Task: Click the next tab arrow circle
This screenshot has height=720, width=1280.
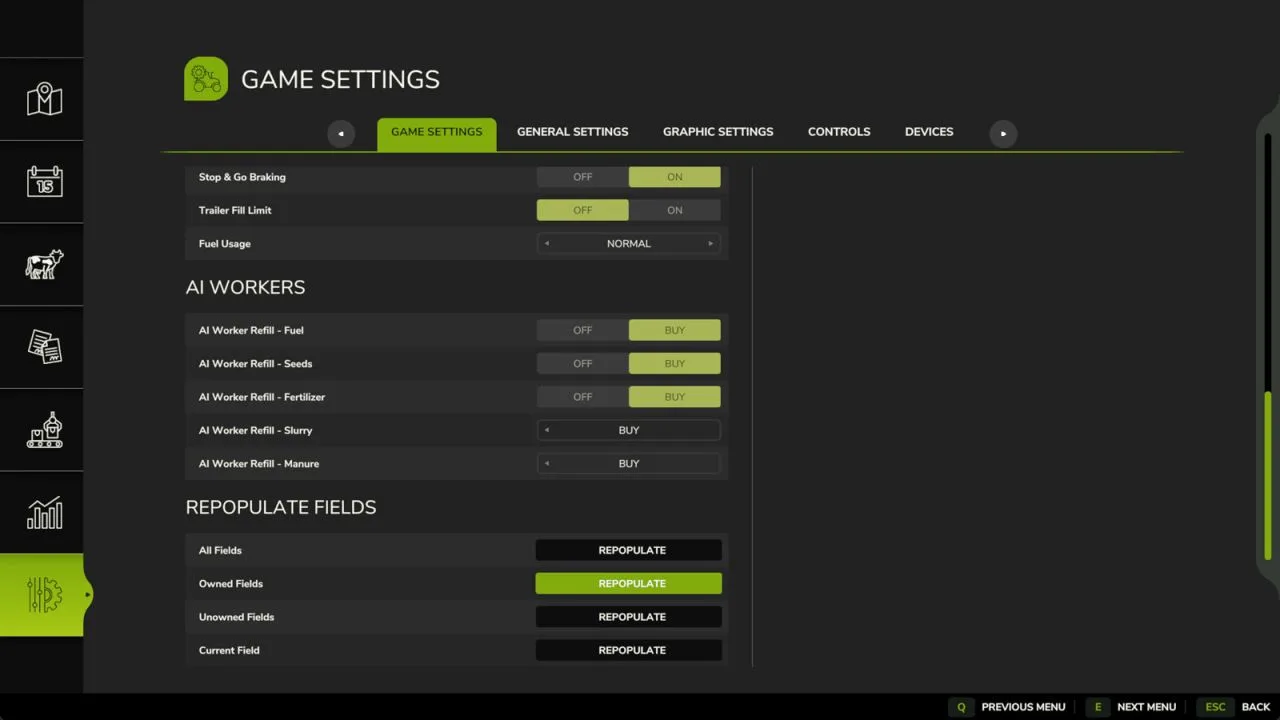Action: click(x=1003, y=134)
